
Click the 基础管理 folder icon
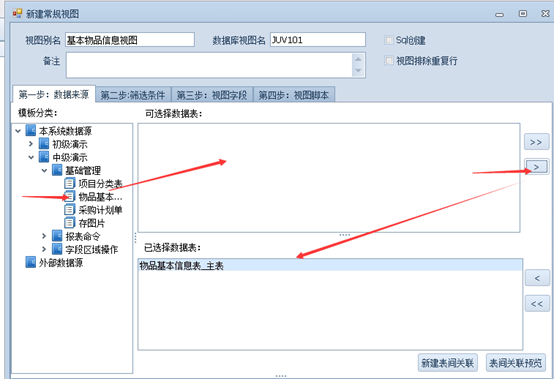click(x=57, y=170)
